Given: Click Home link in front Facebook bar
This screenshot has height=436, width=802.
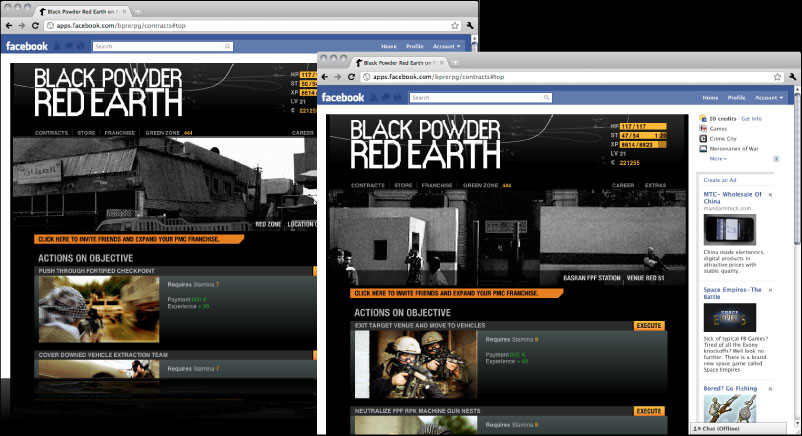Looking at the screenshot, I should click(x=710, y=97).
